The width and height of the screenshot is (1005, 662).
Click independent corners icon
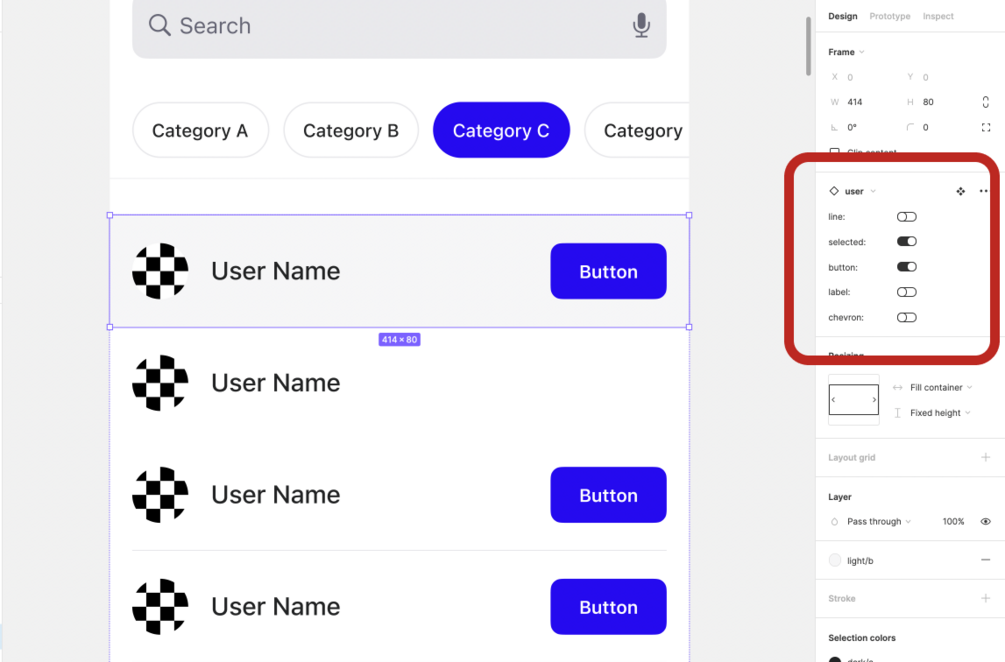click(x=986, y=127)
